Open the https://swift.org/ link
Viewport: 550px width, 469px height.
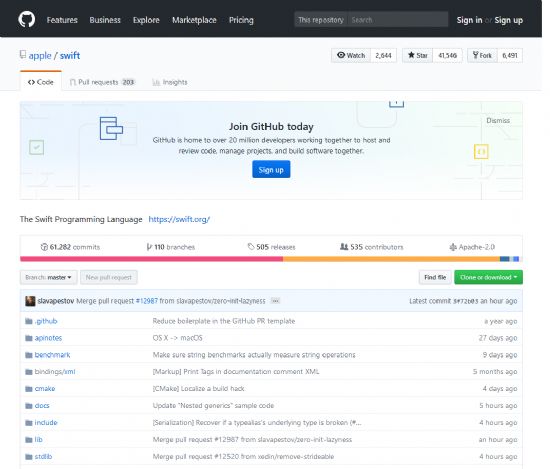point(179,219)
